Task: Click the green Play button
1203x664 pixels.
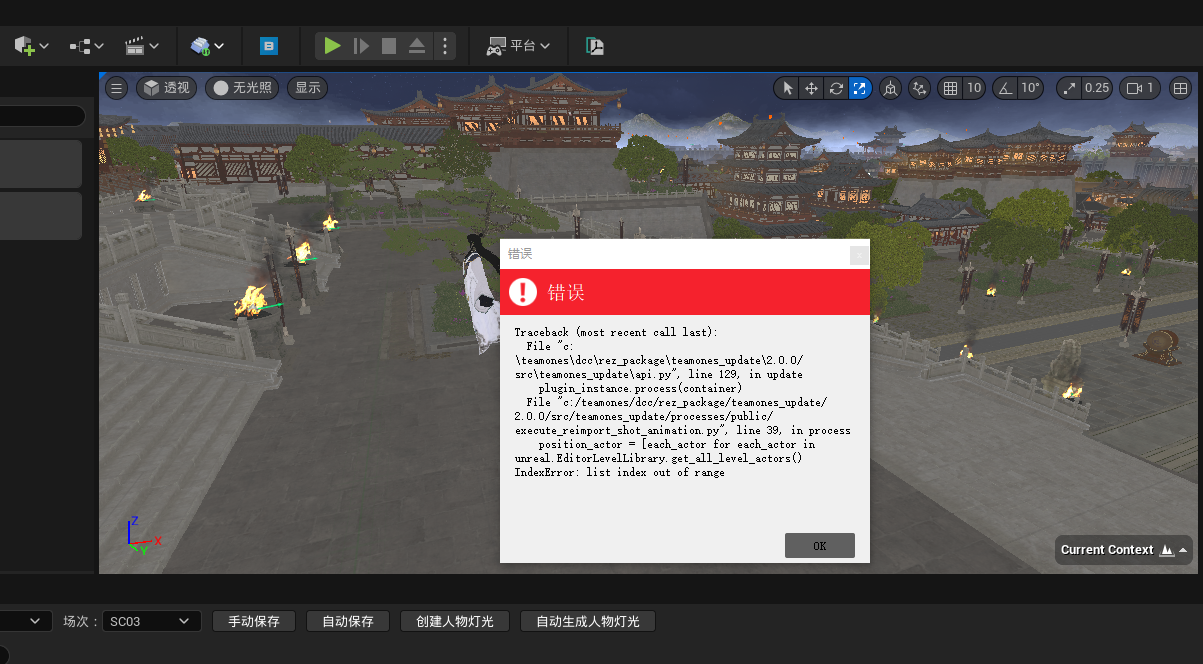Action: coord(333,46)
